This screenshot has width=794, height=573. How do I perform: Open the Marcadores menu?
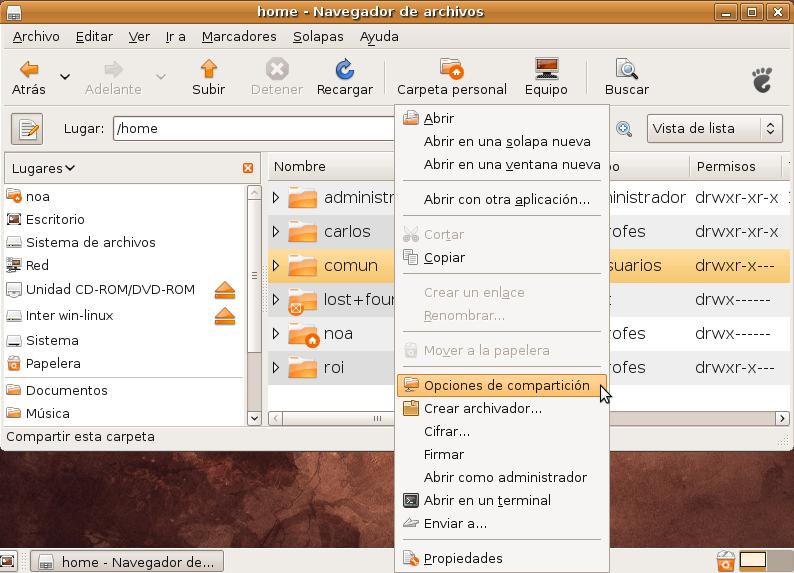coord(239,36)
